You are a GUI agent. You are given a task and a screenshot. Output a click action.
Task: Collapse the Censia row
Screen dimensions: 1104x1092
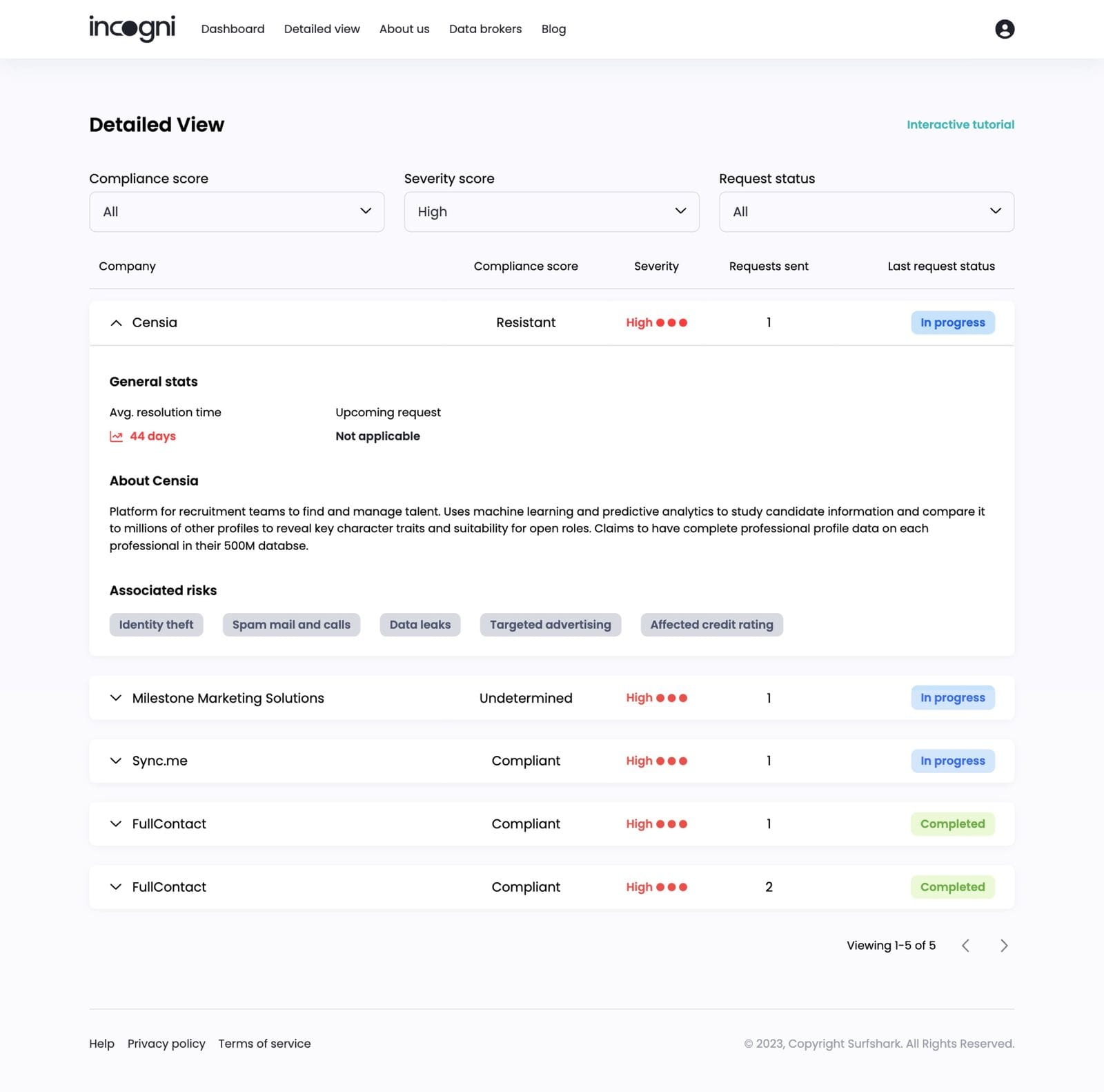point(116,323)
